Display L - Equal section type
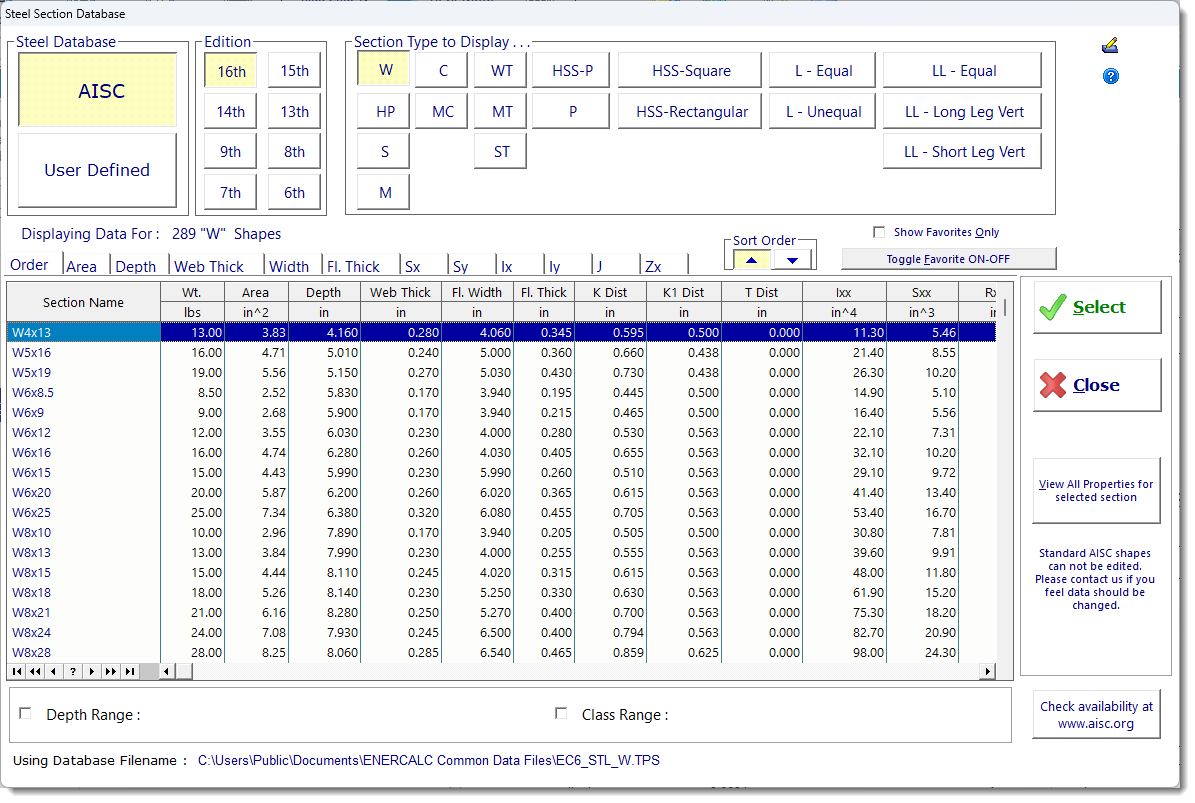Image resolution: width=1195 pixels, height=803 pixels. coord(822,71)
